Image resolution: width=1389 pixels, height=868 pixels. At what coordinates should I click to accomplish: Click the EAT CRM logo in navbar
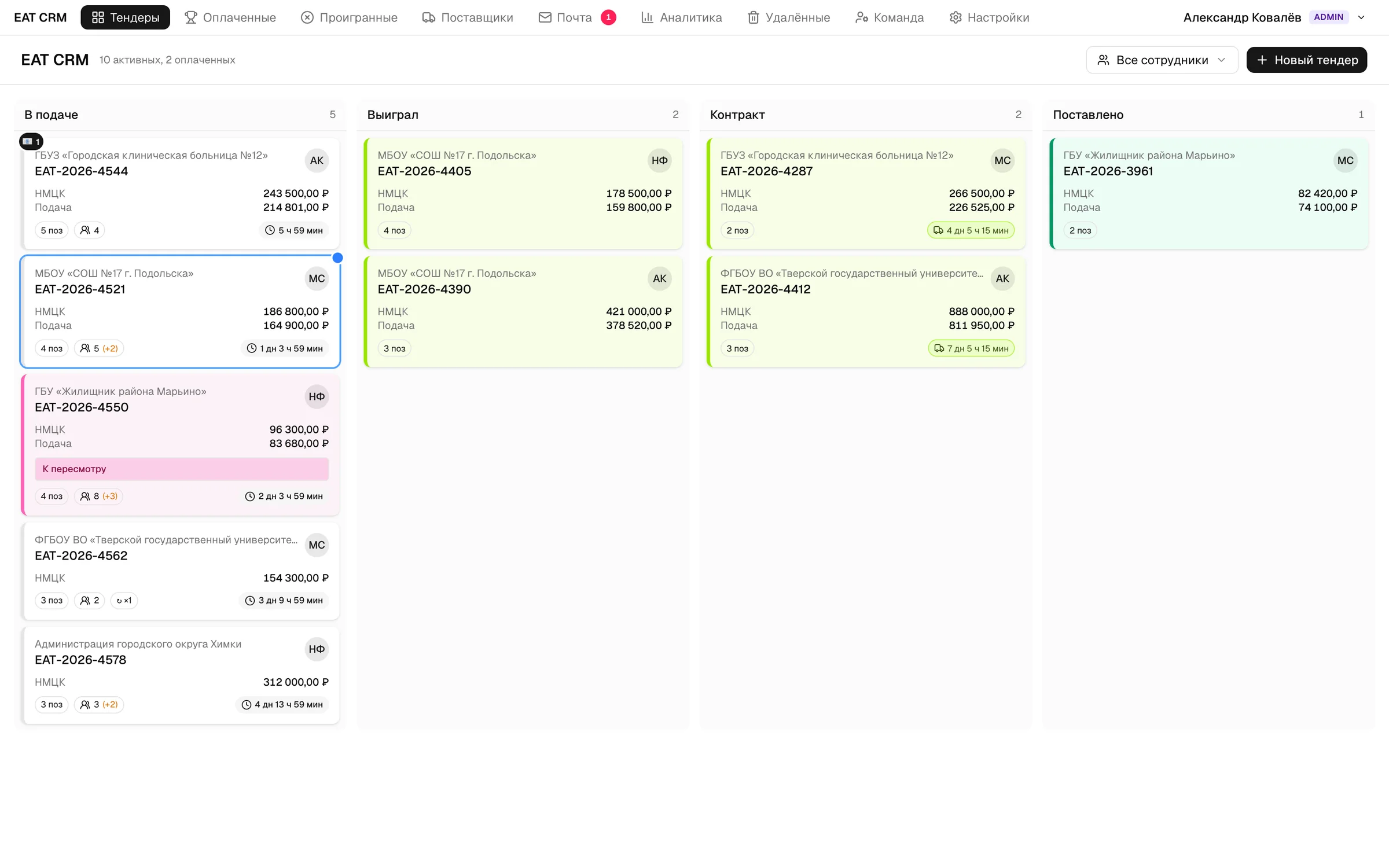coord(41,17)
